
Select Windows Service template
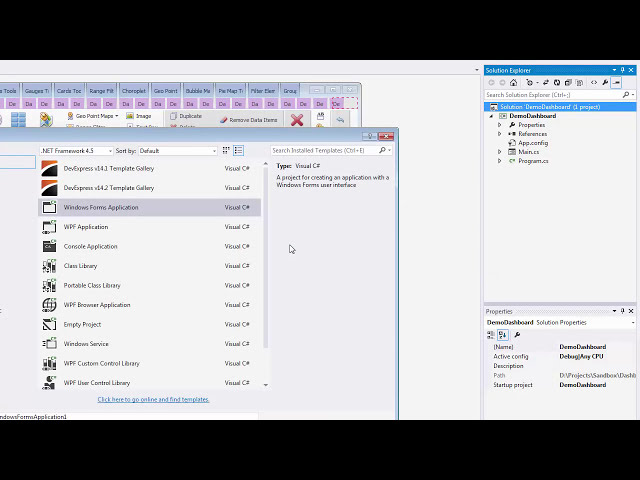[149, 344]
